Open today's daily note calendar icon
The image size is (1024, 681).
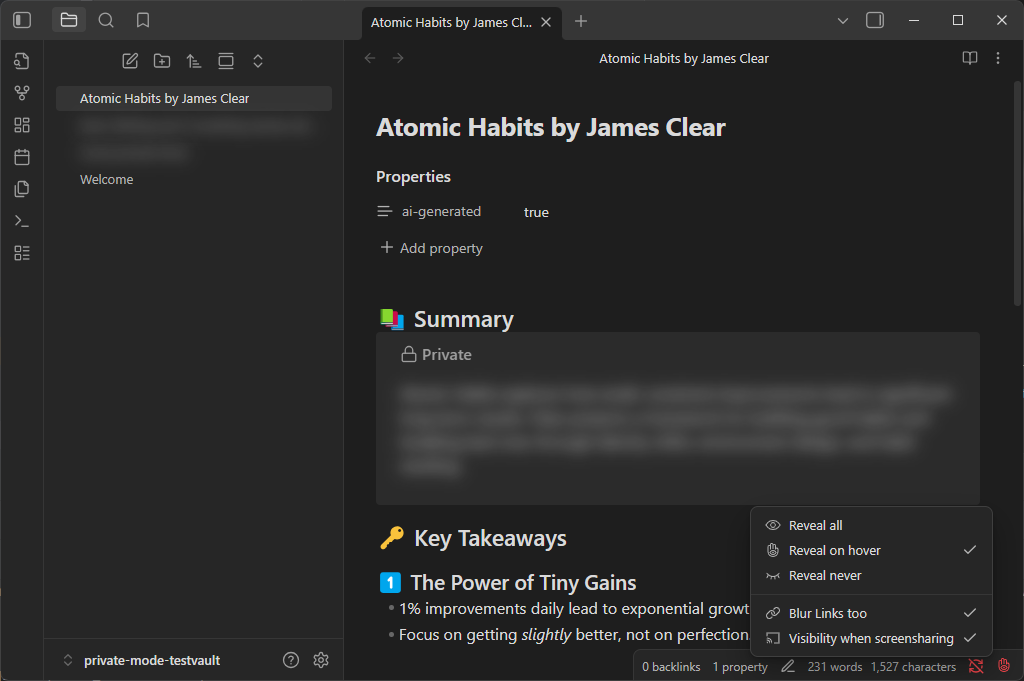(22, 157)
